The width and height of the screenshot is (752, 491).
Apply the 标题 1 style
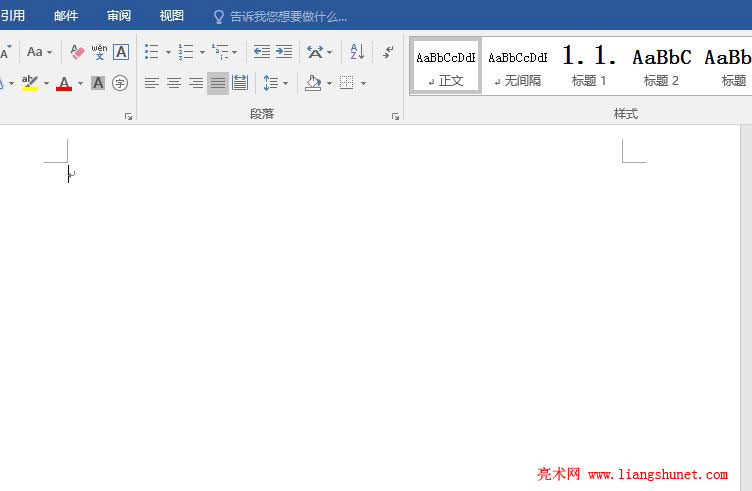(x=589, y=66)
